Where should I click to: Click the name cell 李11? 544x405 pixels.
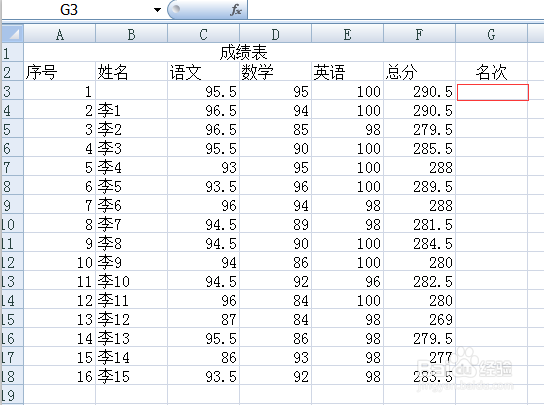click(x=131, y=299)
